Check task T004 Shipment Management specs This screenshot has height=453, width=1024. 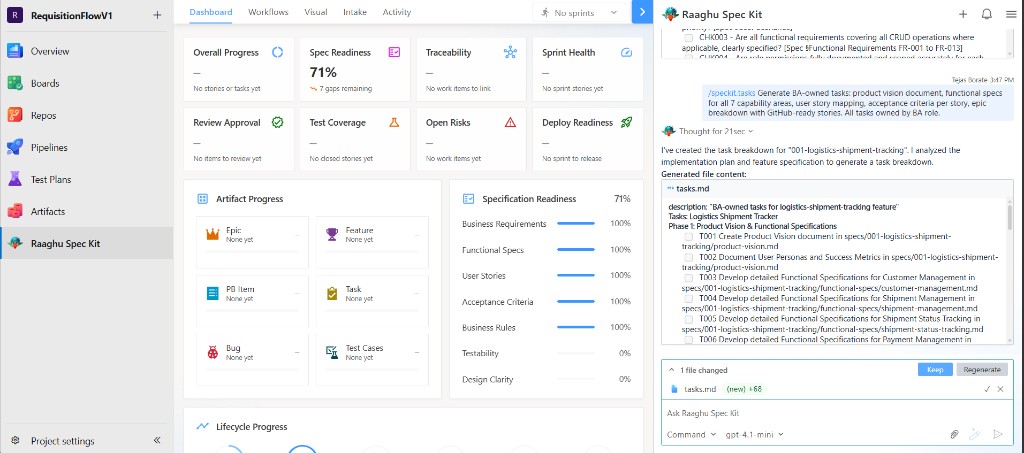coord(688,298)
